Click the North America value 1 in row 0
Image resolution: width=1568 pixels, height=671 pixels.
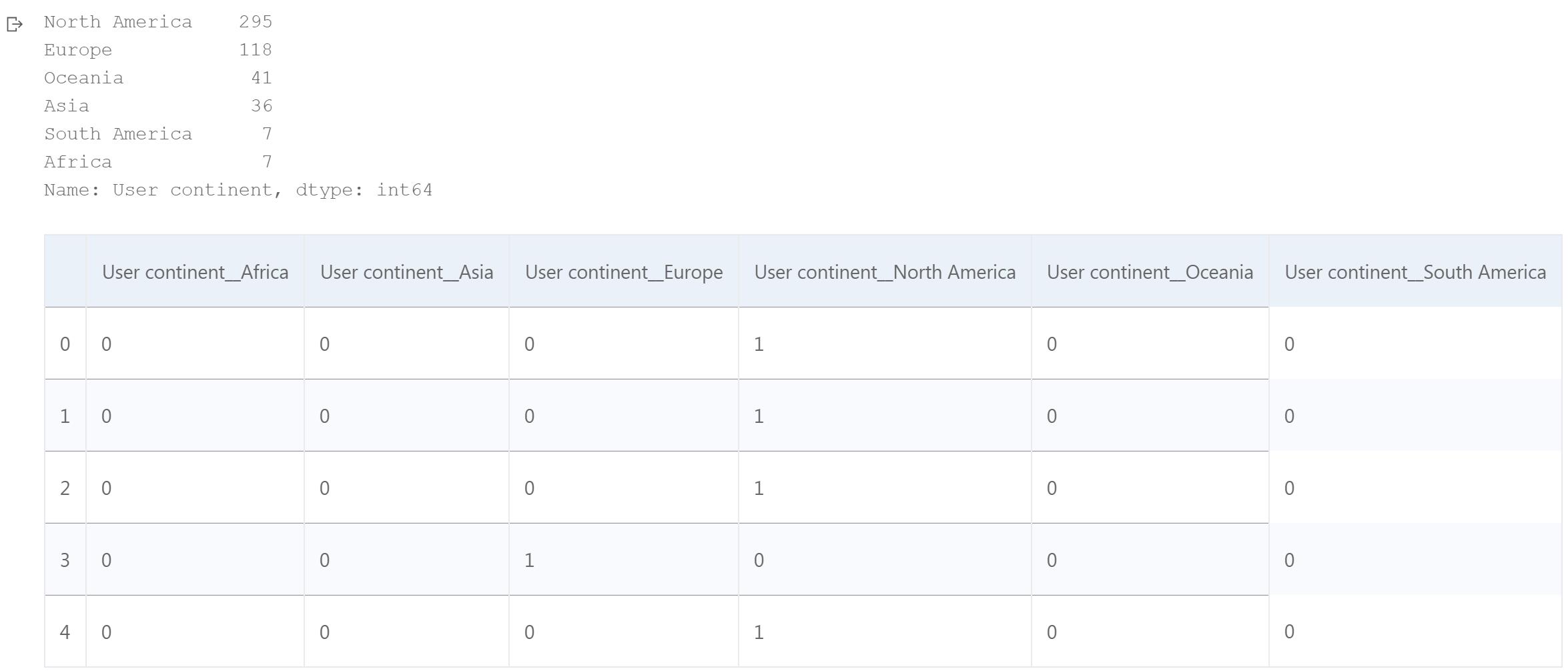click(759, 344)
